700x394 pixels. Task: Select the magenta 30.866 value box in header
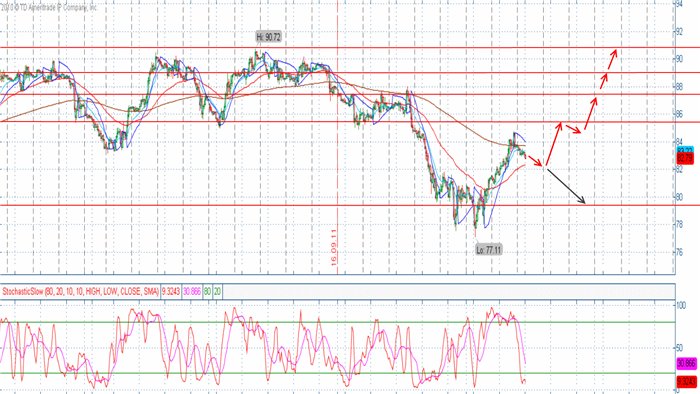click(x=192, y=292)
